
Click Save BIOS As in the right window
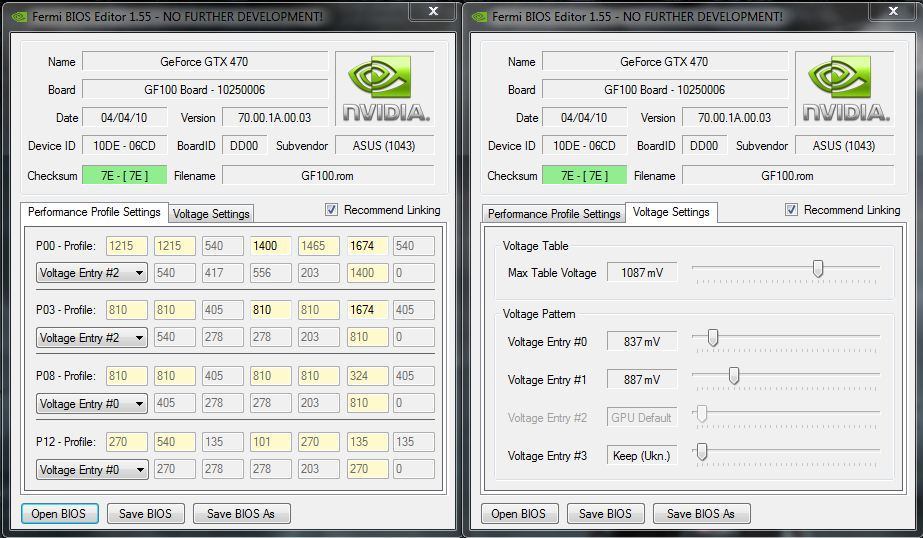pyautogui.click(x=702, y=513)
